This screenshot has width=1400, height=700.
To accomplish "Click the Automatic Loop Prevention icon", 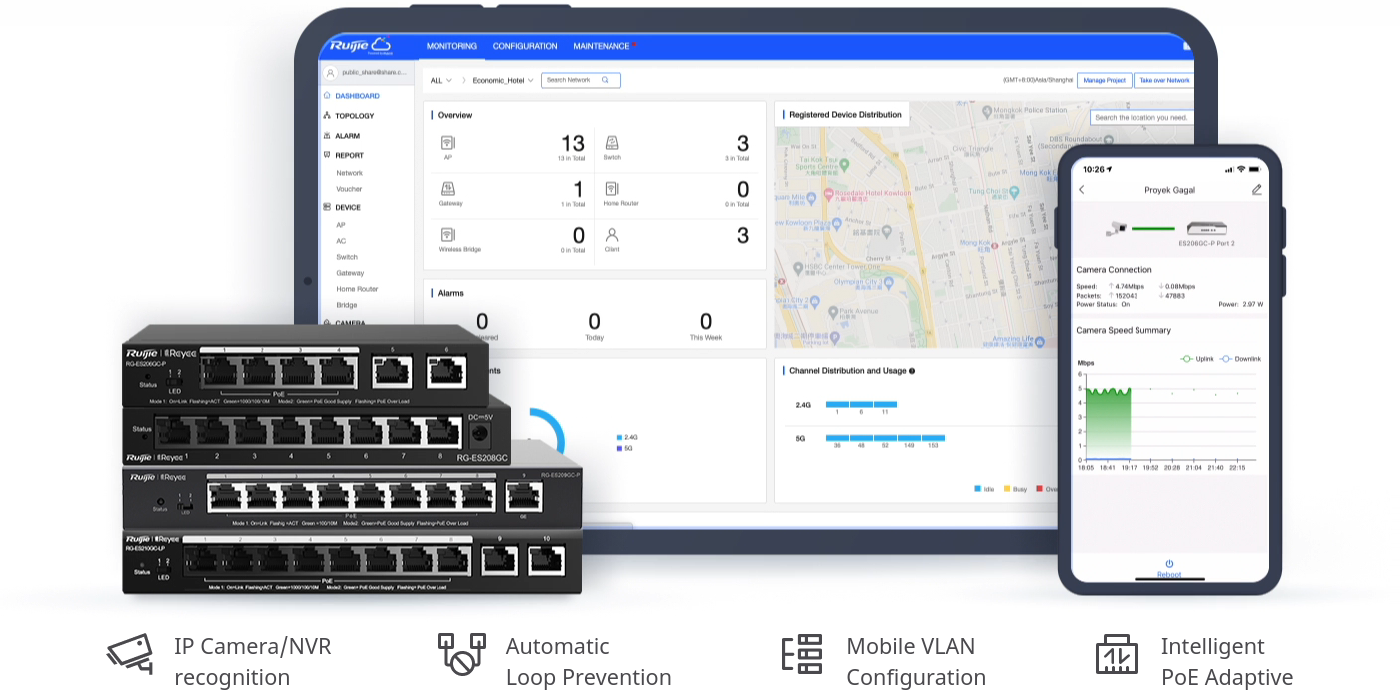I will (462, 654).
